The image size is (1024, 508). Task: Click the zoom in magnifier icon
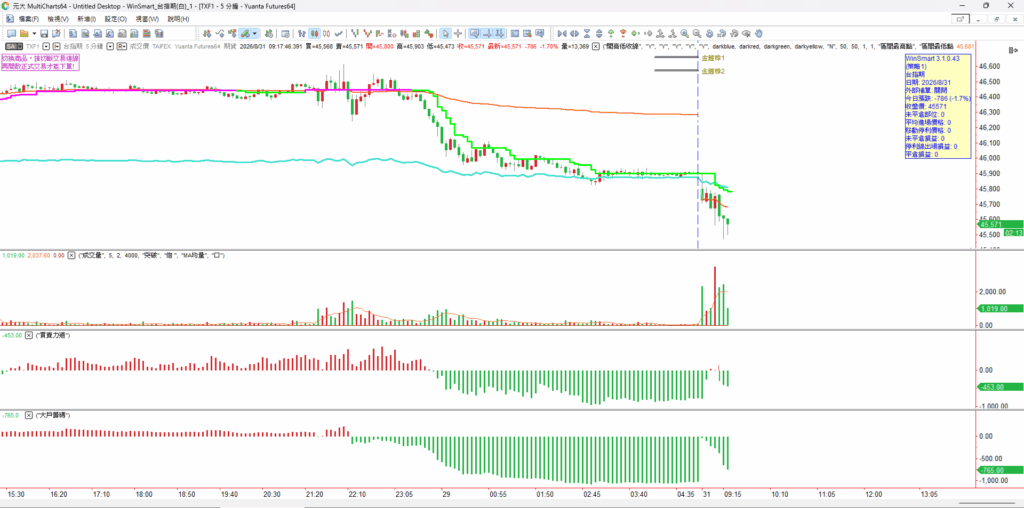point(684,33)
